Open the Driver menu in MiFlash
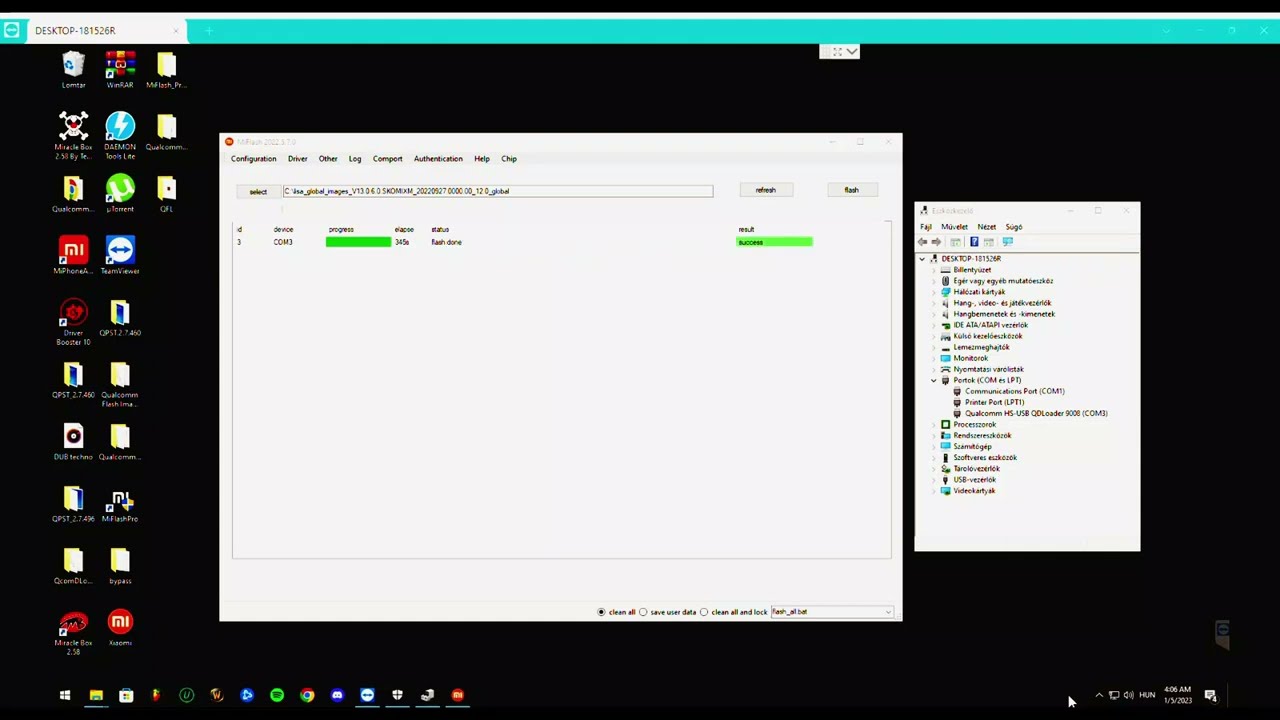This screenshot has height=720, width=1280. coord(297,159)
